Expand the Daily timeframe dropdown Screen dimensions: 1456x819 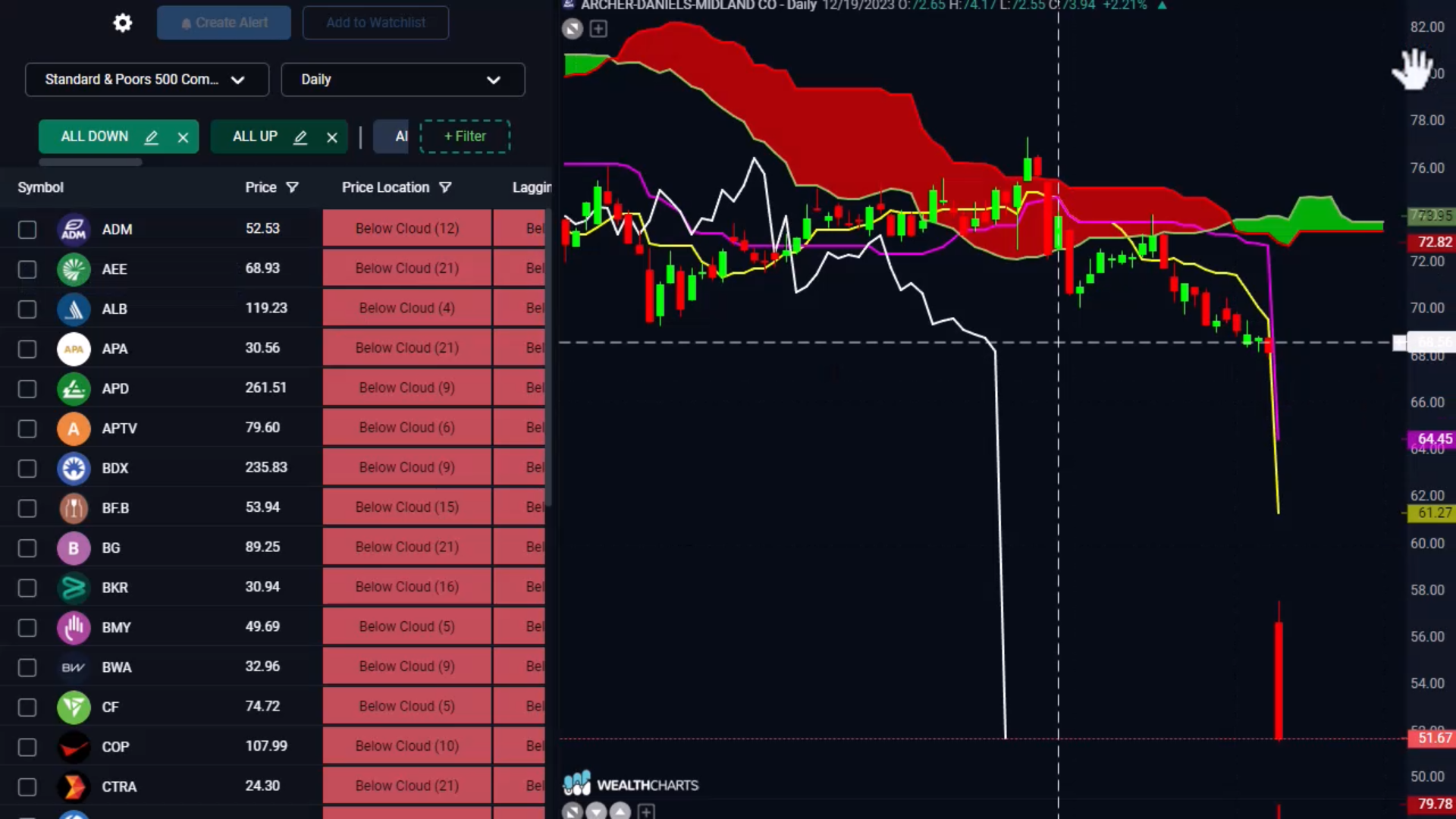tap(402, 80)
